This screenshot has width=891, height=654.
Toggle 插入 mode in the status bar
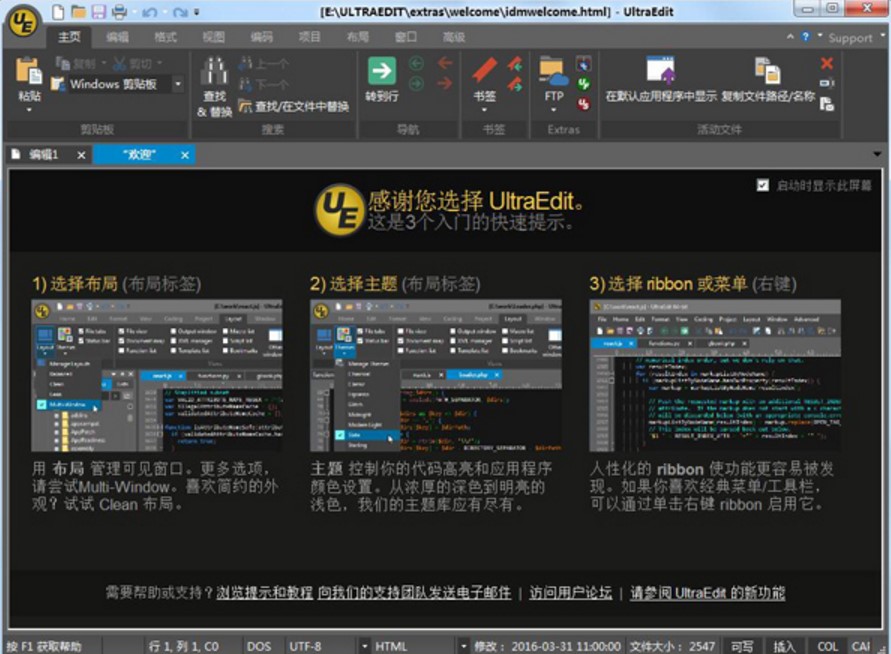(784, 646)
